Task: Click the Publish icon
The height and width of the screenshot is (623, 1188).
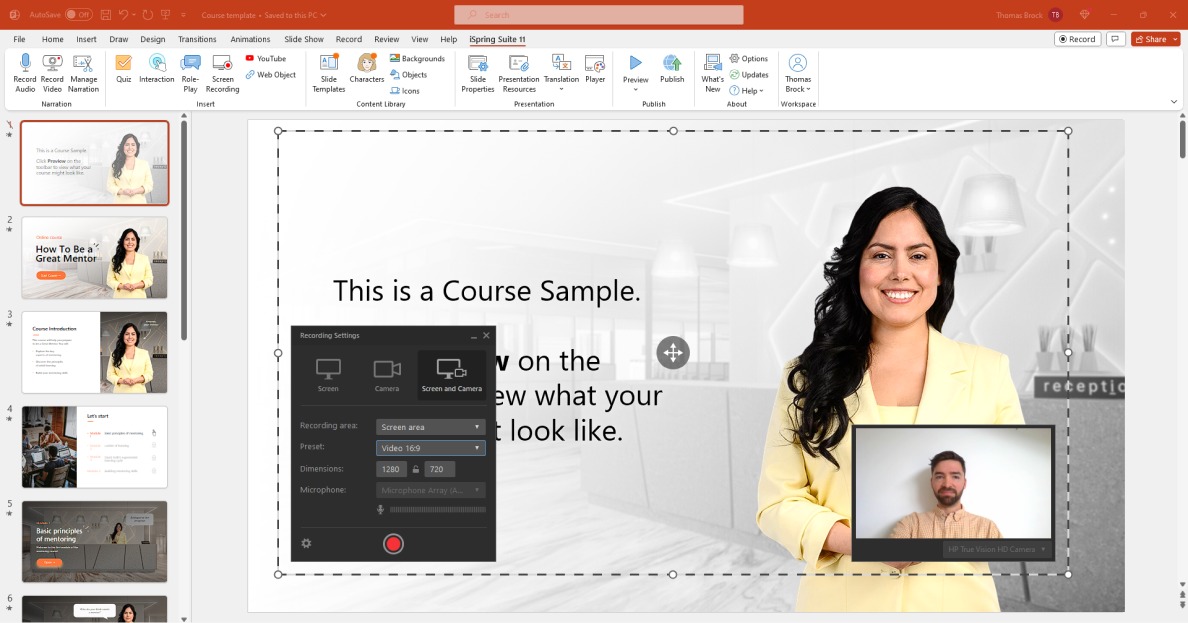Action: tap(672, 70)
